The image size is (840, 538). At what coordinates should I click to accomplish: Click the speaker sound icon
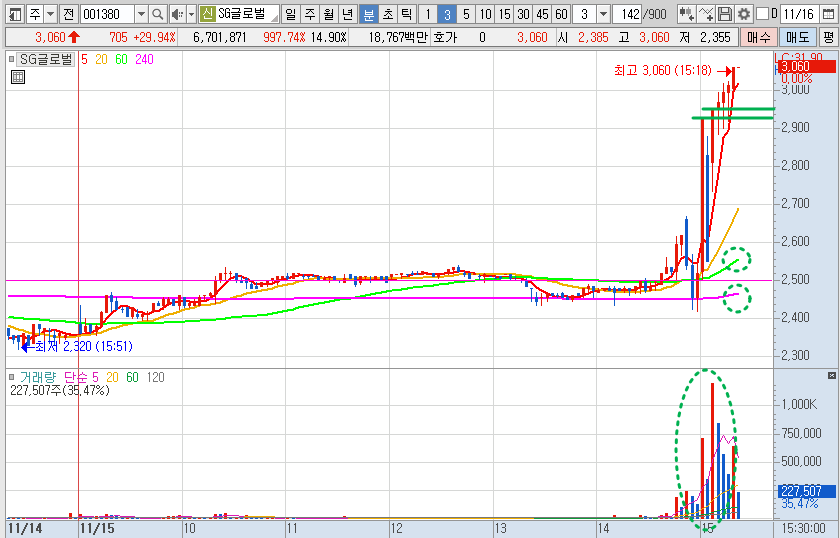pos(177,14)
